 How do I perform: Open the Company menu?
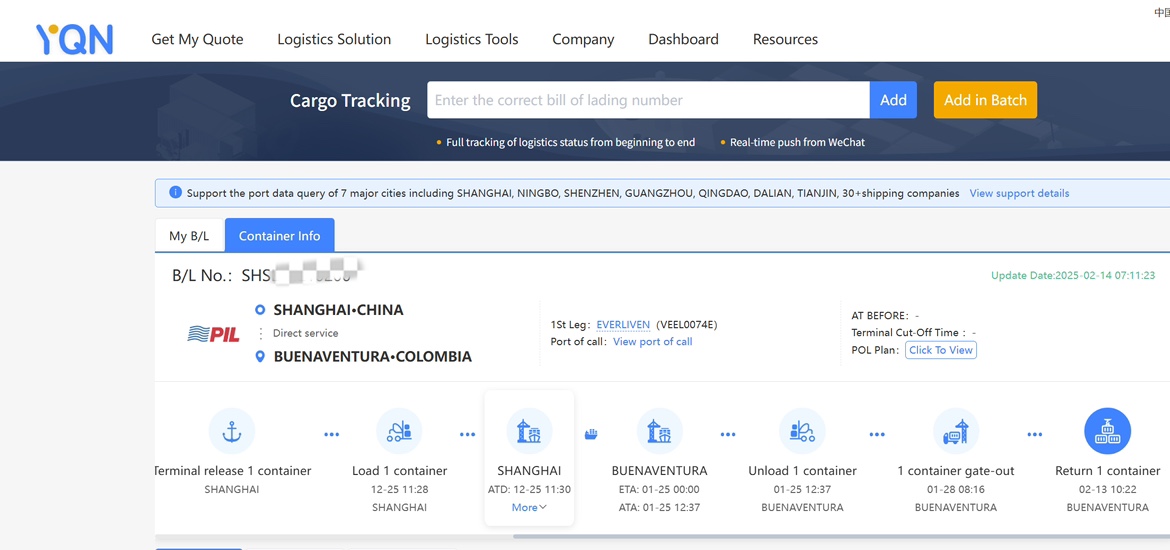point(584,40)
